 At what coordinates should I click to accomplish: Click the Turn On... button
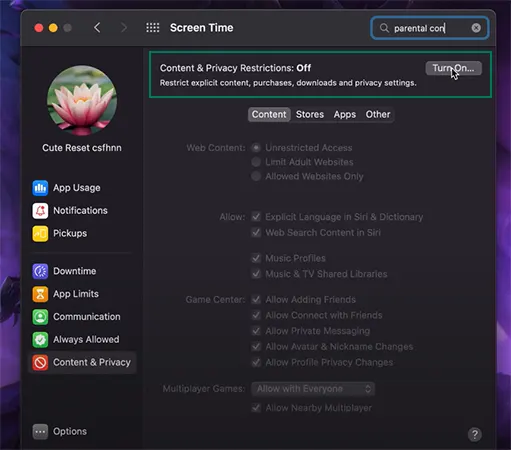pyautogui.click(x=453, y=68)
